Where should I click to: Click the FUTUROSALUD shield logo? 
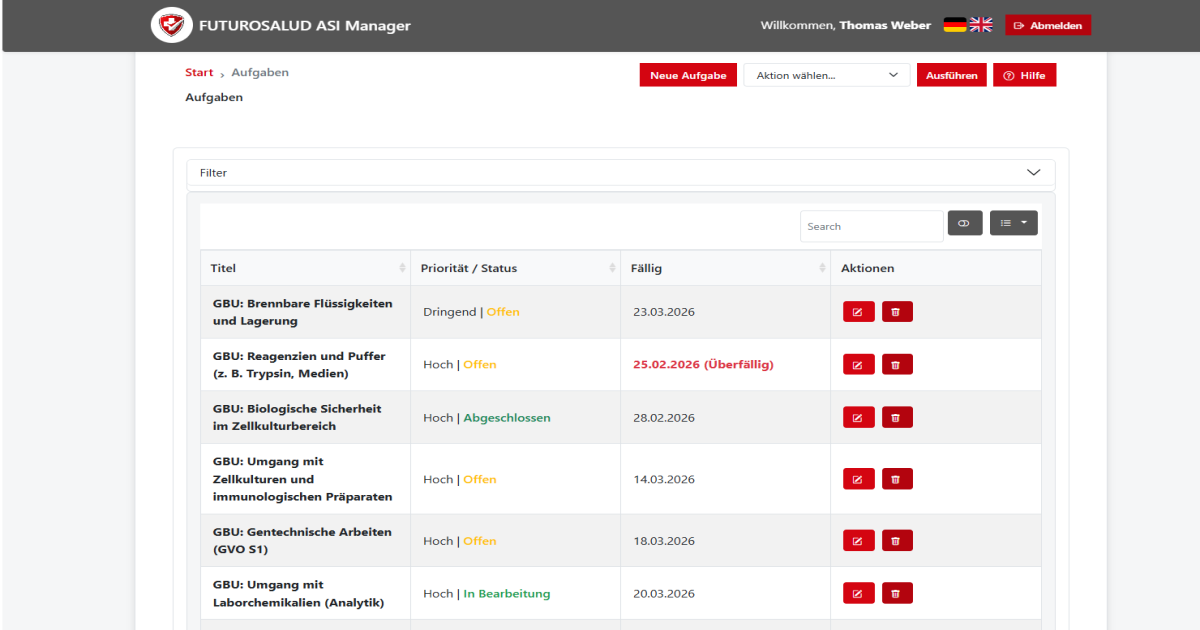point(172,25)
